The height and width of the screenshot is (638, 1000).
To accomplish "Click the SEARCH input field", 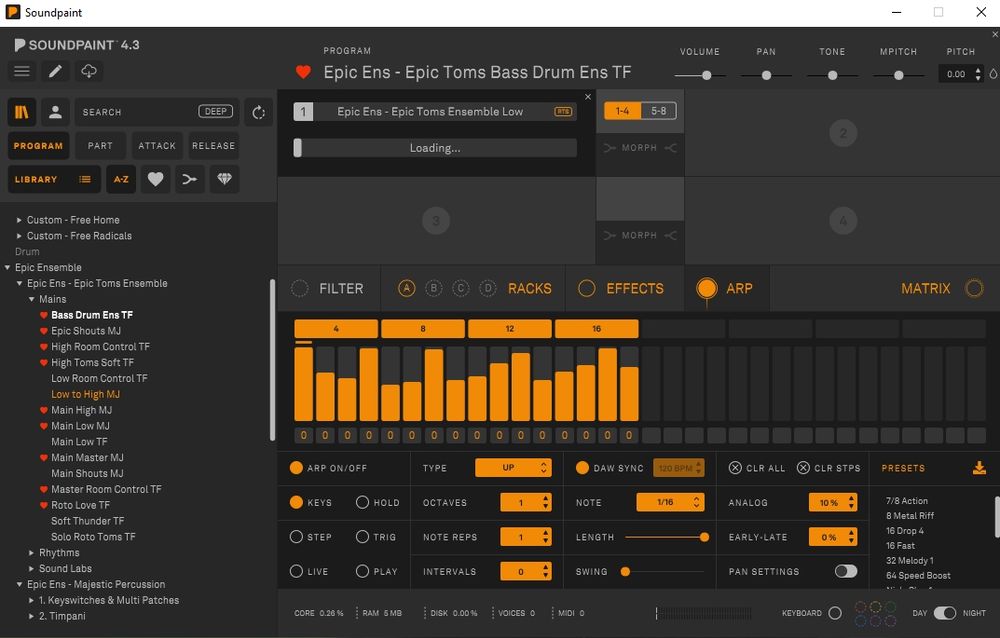I will point(137,112).
